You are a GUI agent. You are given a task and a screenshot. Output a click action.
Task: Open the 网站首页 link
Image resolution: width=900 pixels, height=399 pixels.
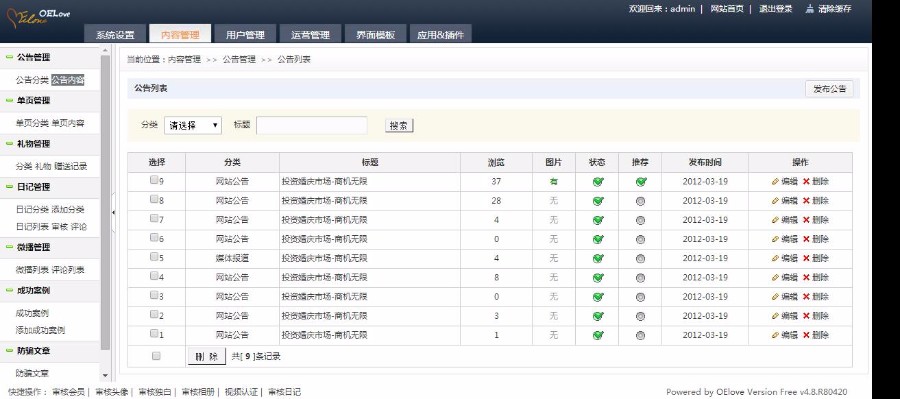click(x=727, y=9)
